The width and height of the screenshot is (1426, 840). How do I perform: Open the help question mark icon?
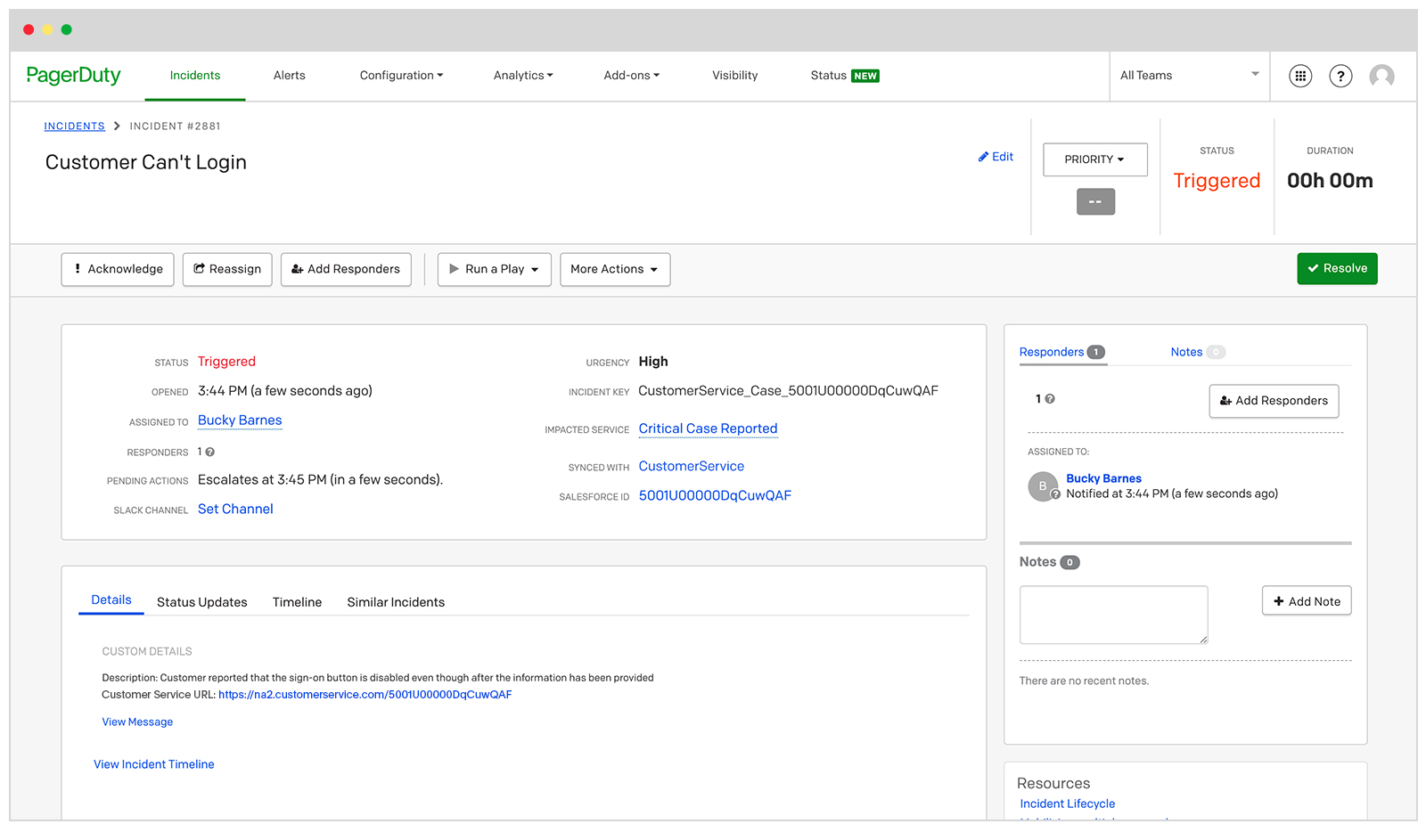[1340, 77]
